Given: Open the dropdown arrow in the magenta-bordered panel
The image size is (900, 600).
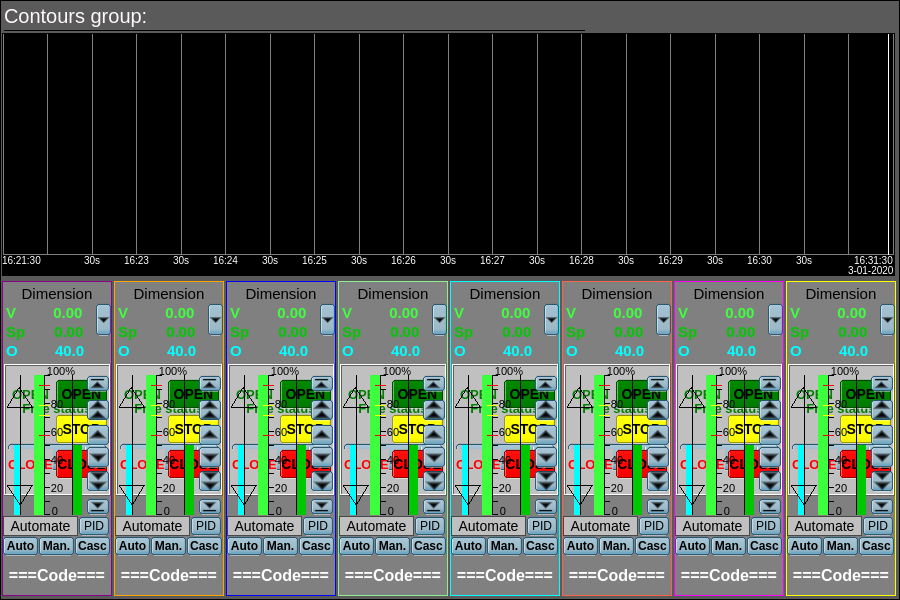Looking at the screenshot, I should coord(776,320).
